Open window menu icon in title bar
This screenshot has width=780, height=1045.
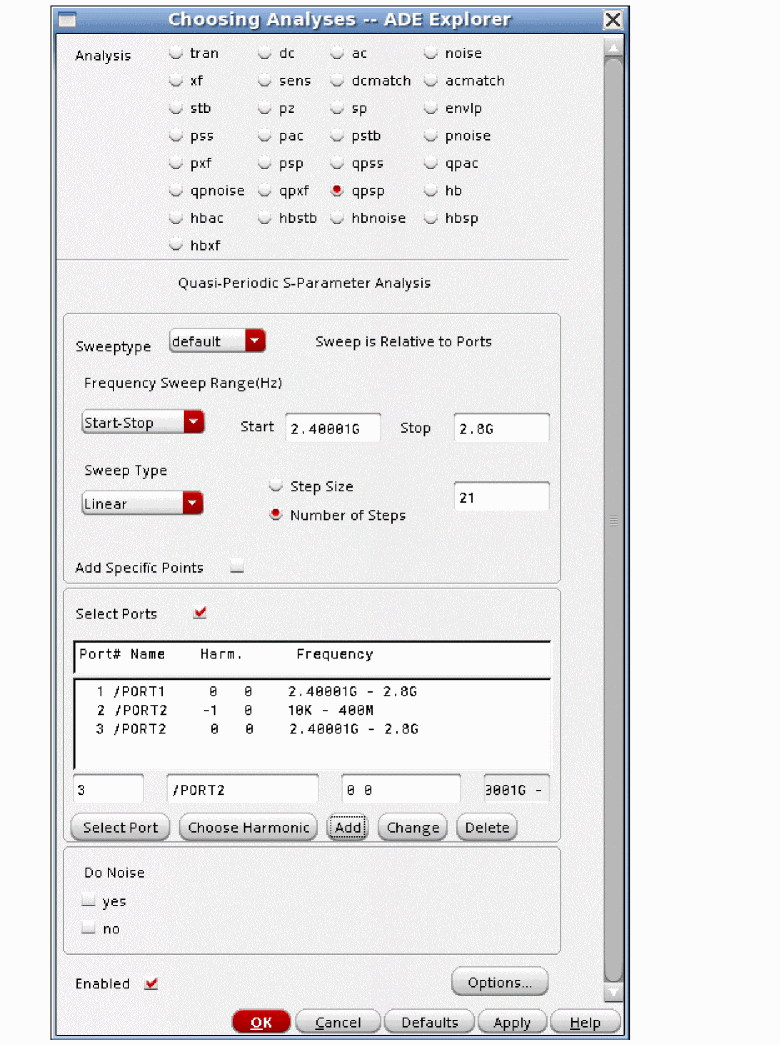(67, 20)
